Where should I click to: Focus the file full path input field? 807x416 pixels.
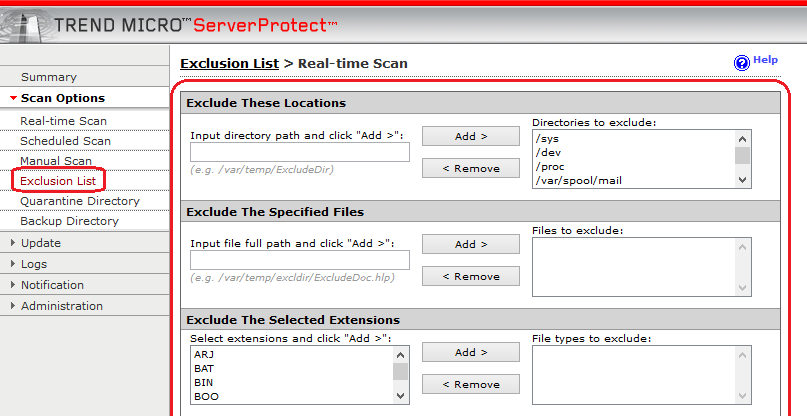300,261
